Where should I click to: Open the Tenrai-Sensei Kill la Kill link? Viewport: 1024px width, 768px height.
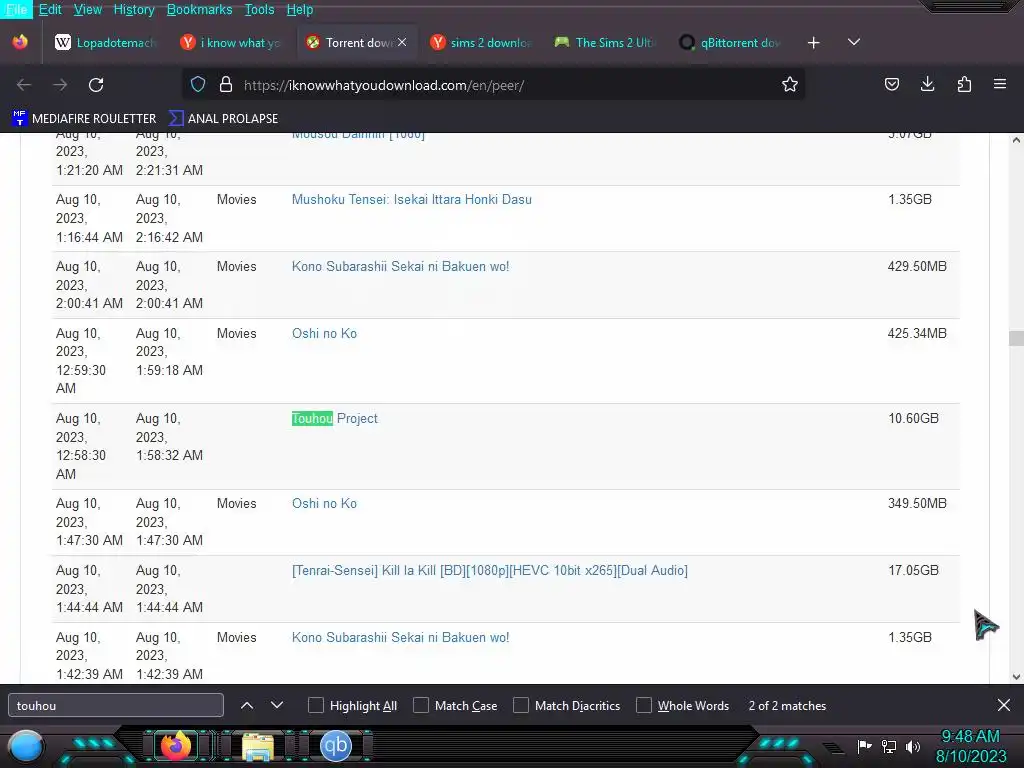point(489,571)
